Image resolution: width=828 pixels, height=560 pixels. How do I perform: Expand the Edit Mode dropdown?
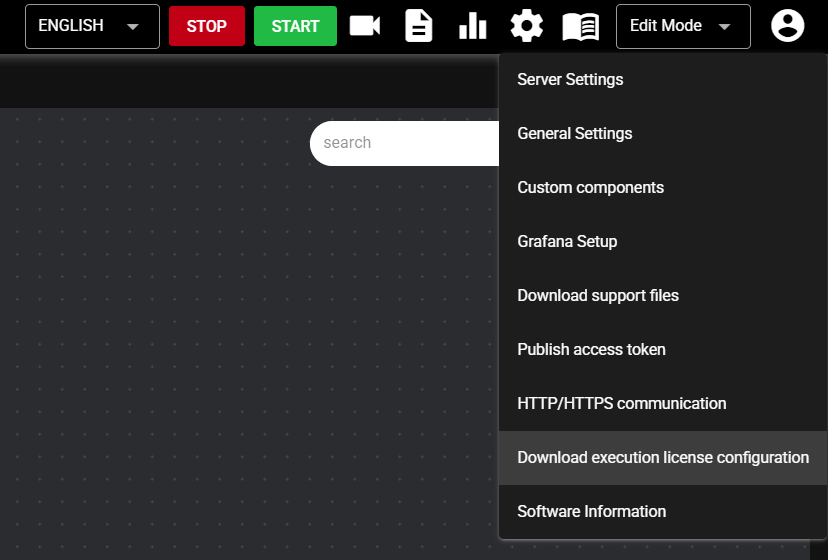[683, 26]
